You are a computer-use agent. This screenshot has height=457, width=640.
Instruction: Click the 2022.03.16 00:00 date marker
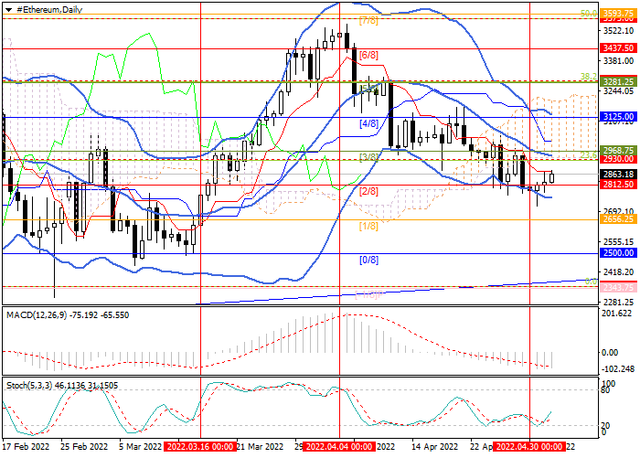tap(200, 446)
